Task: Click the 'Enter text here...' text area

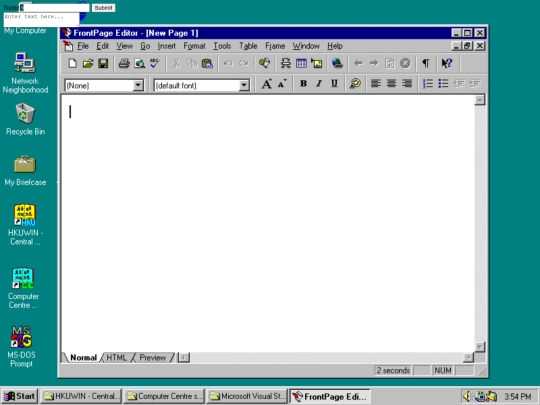Action: (41, 20)
